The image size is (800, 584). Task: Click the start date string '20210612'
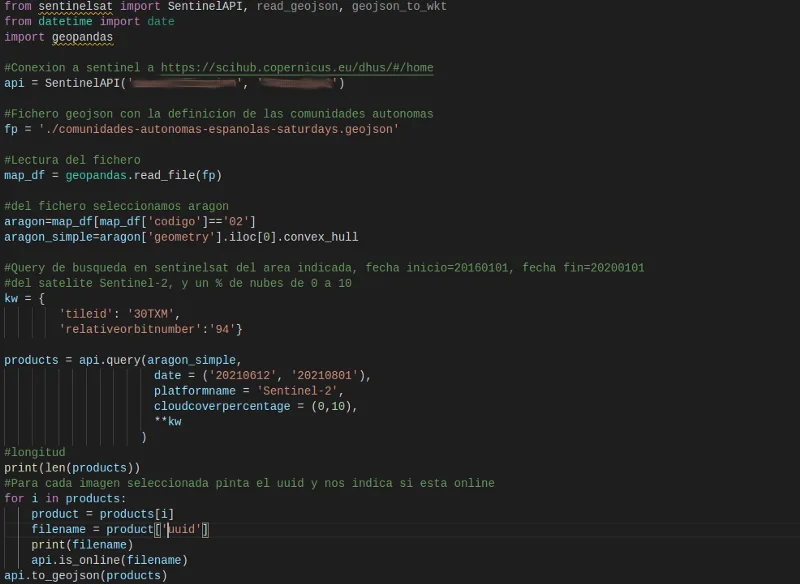[x=242, y=375]
